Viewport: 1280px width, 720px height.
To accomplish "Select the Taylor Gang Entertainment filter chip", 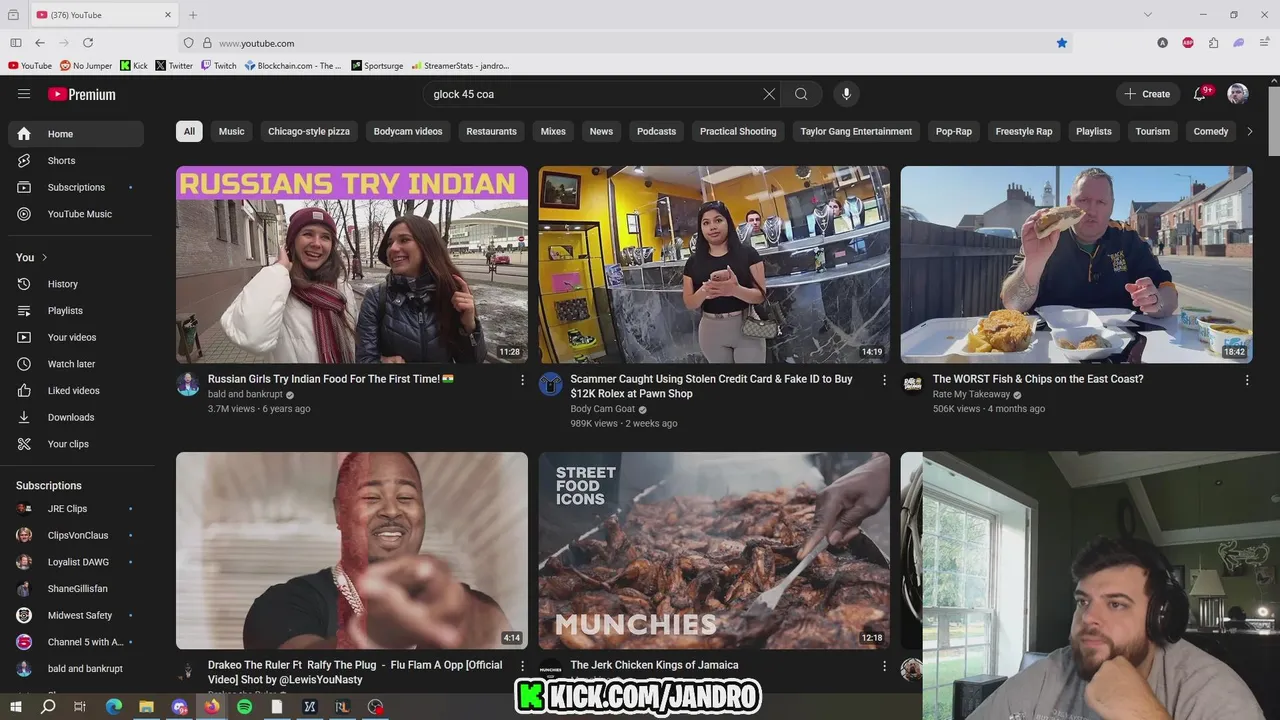I will click(x=856, y=131).
